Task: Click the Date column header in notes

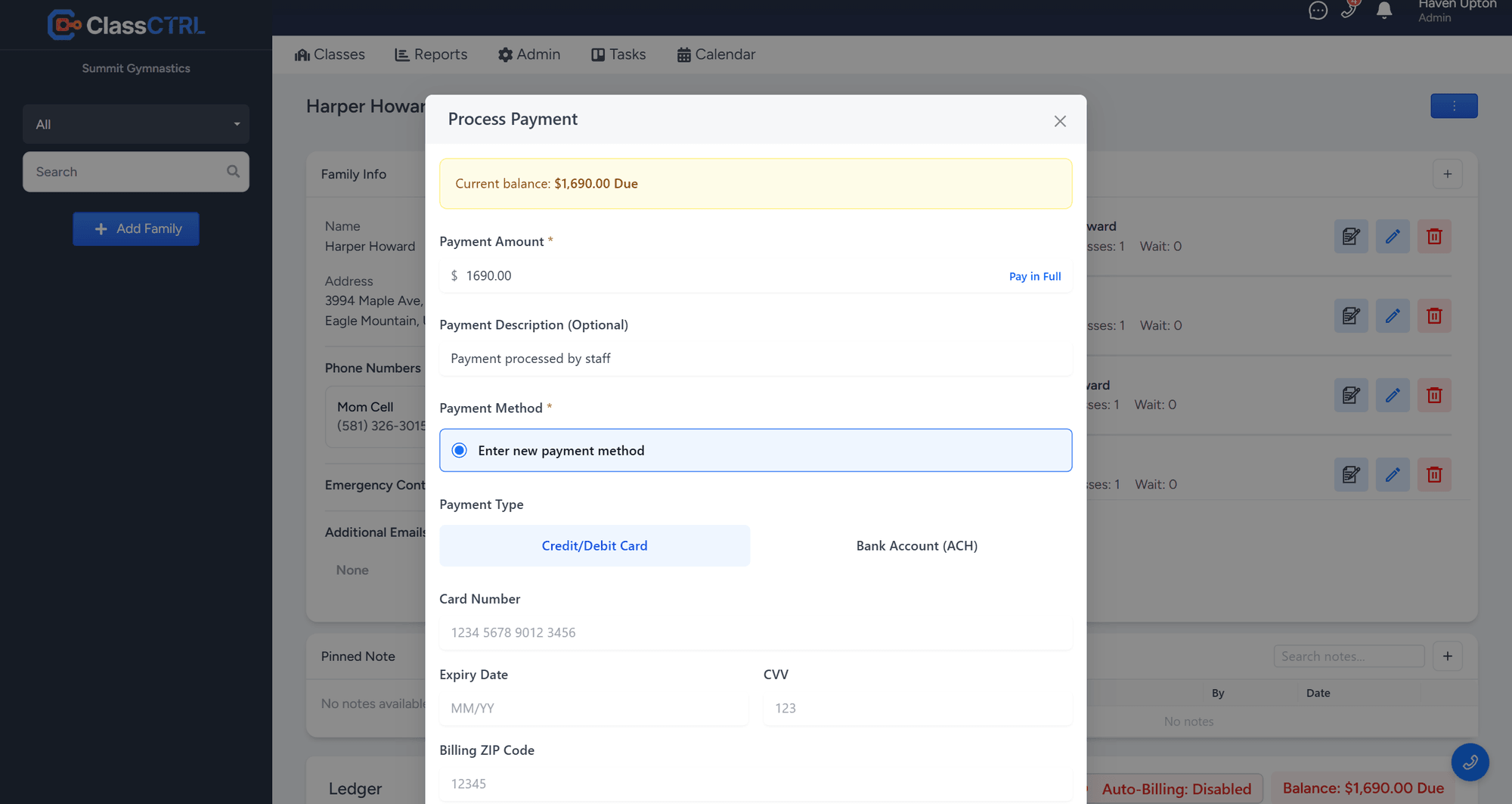Action: 1318,693
